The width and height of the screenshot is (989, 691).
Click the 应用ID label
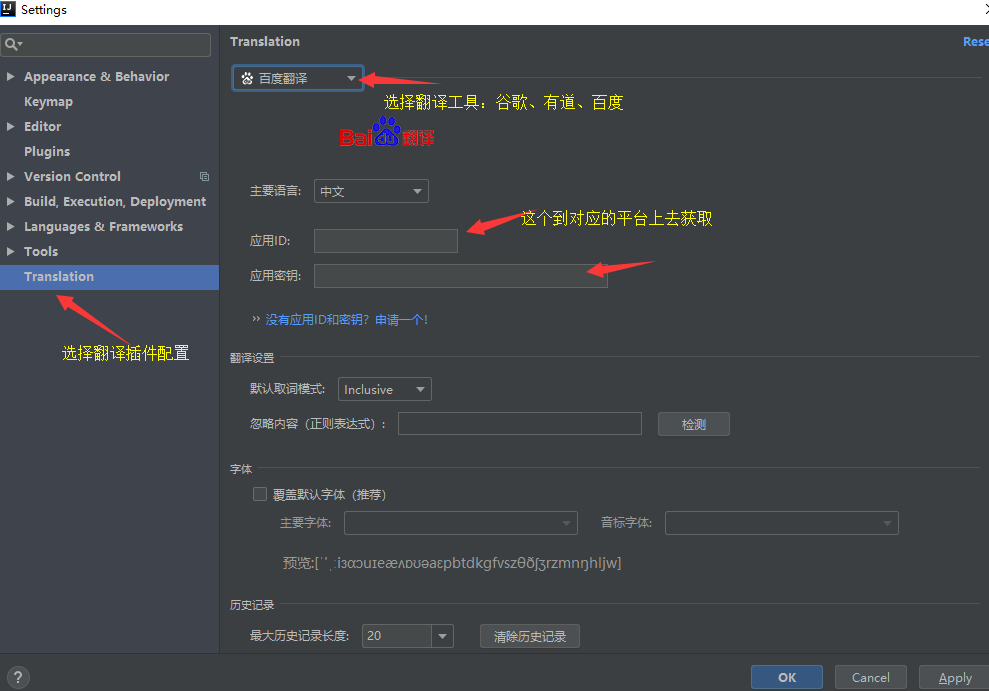click(270, 241)
